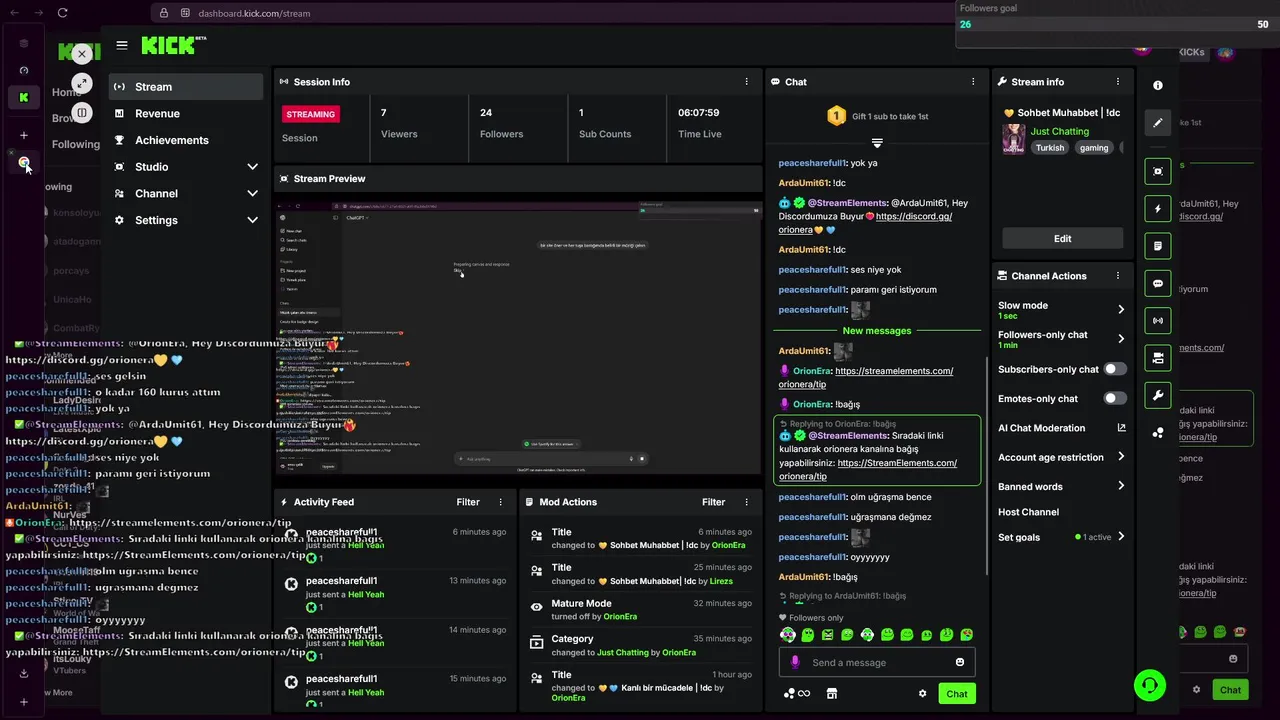
Task: Click the Gift 1 sub leaderboard banner
Action: [877, 116]
